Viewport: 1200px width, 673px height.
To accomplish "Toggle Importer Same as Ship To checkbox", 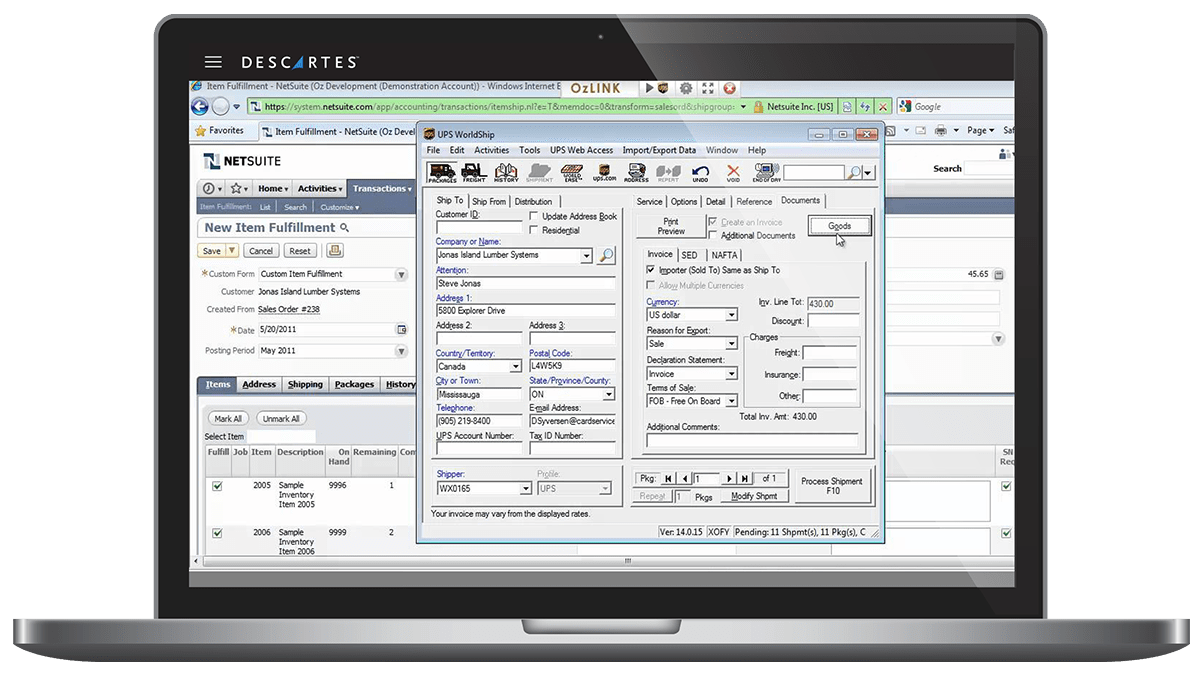I will [x=651, y=270].
